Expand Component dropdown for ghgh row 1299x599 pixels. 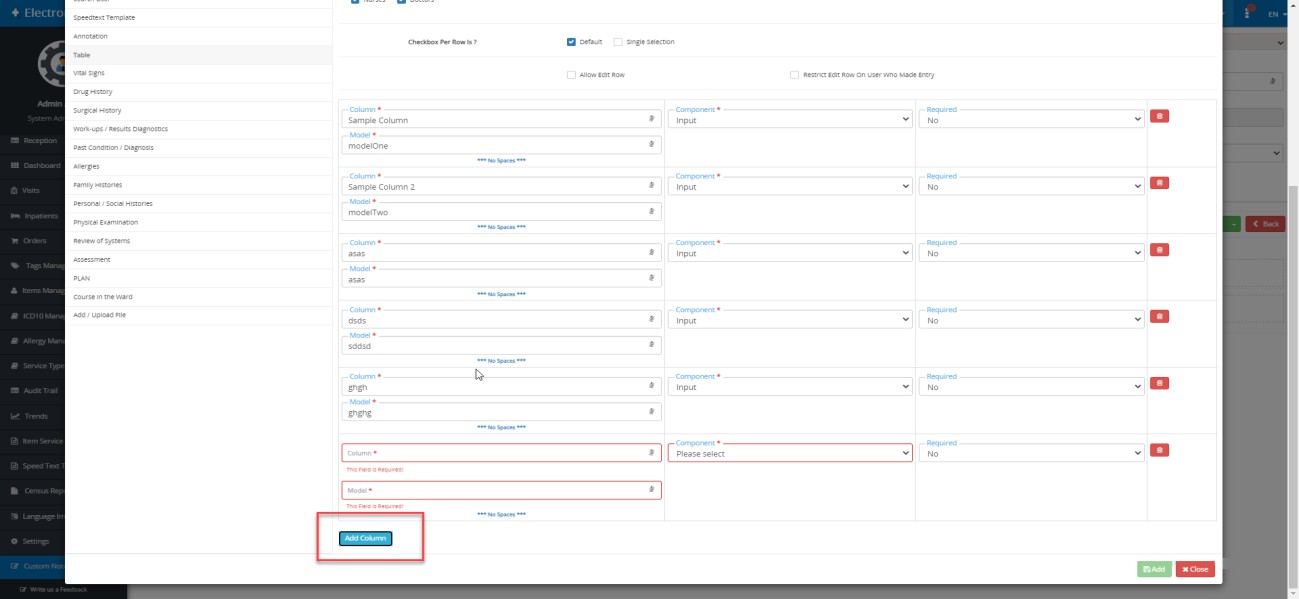click(790, 387)
